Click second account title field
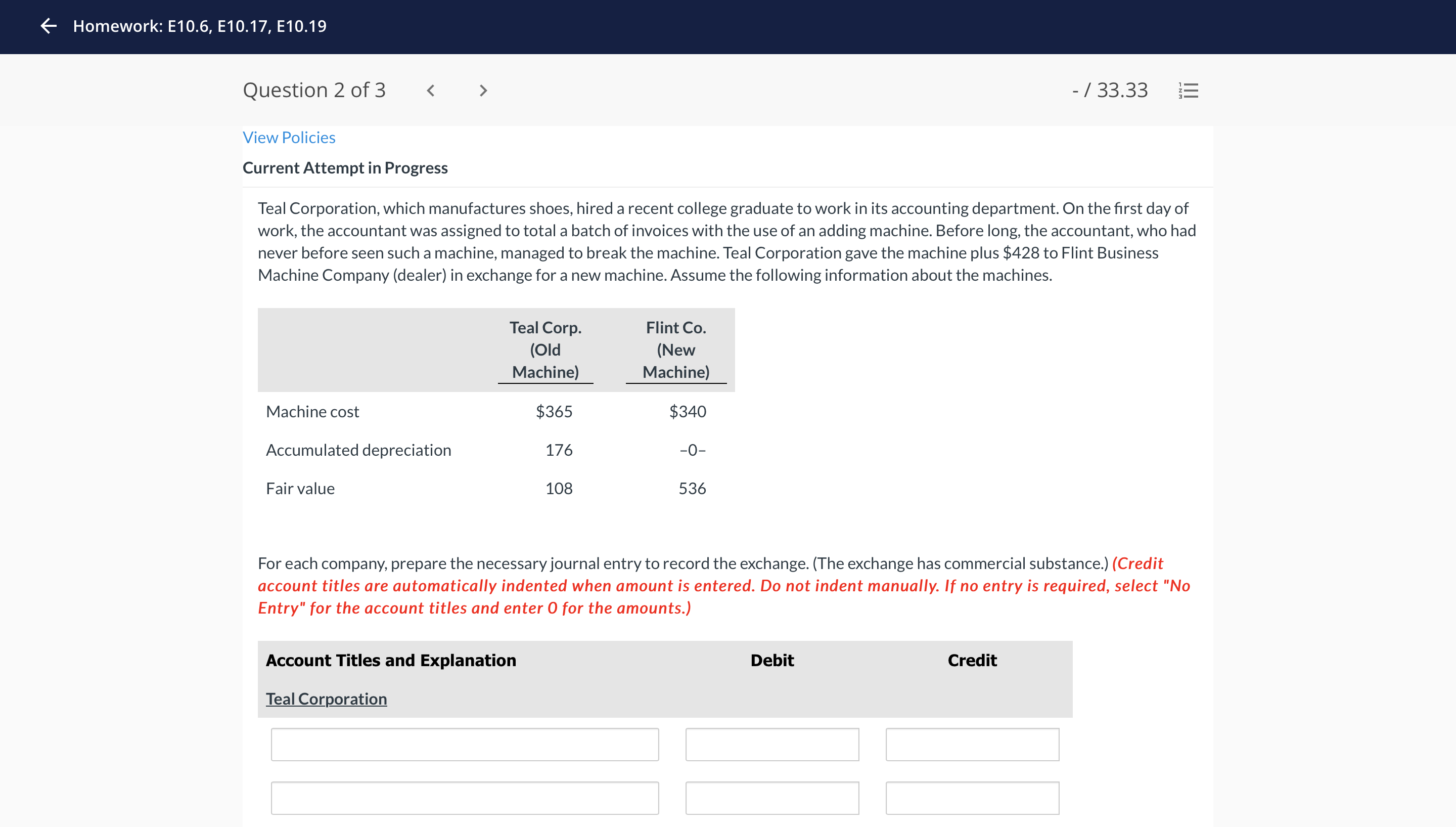1456x827 pixels. (464, 798)
